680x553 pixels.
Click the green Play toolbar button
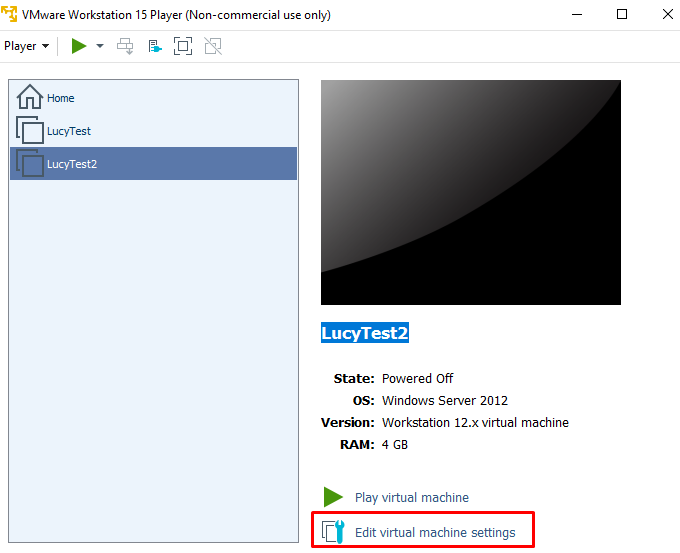(x=79, y=46)
